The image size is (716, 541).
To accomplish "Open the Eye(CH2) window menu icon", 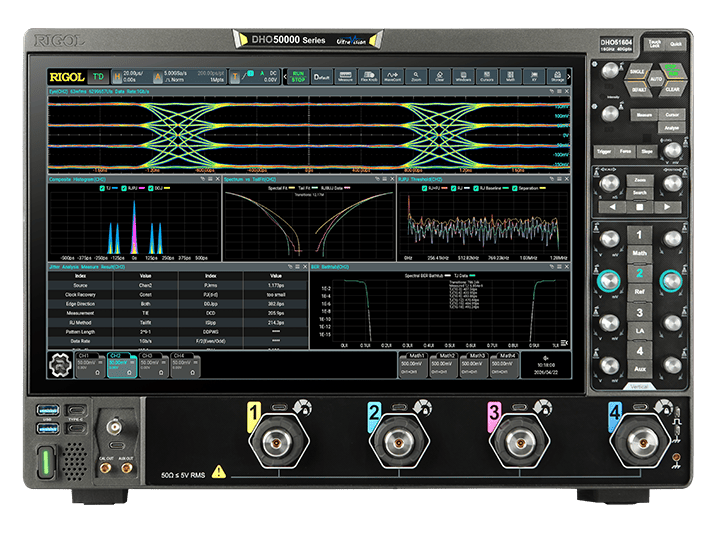I will coord(559,91).
